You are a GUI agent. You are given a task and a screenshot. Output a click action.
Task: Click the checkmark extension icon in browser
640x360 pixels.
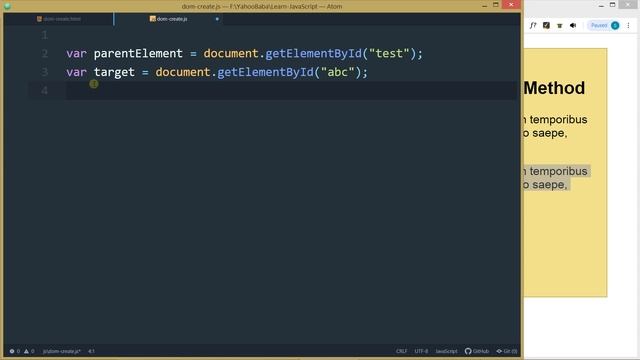point(546,25)
